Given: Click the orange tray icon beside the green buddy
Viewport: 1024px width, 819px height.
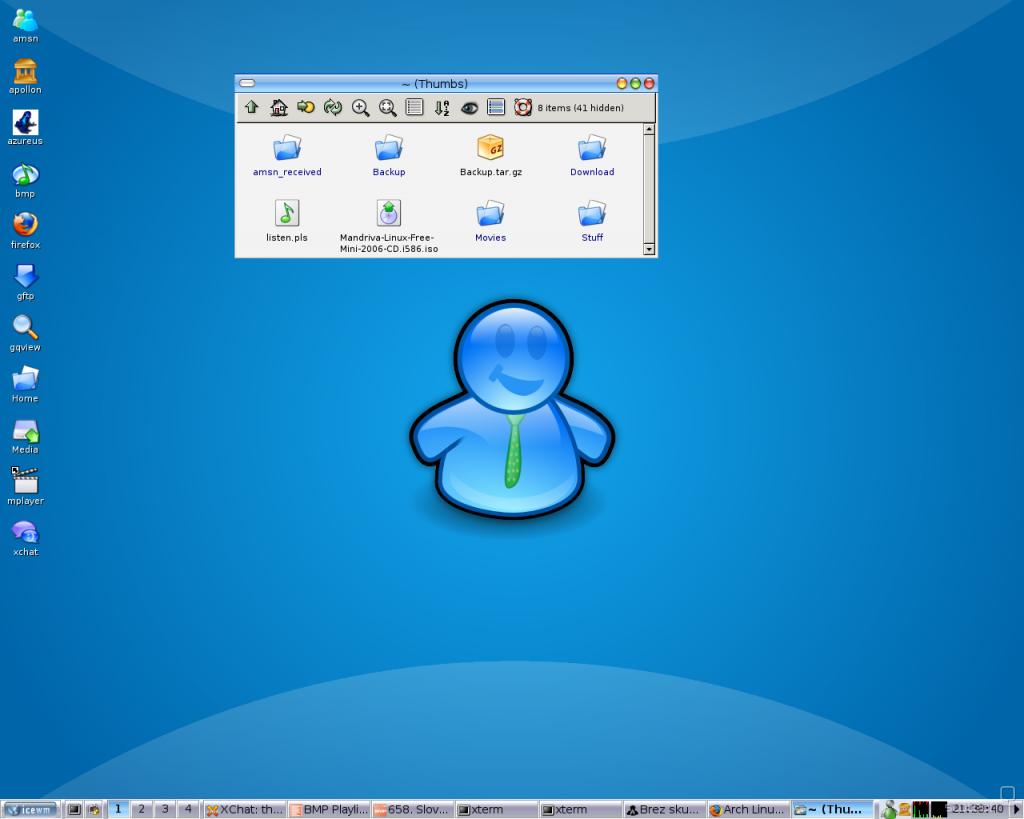Looking at the screenshot, I should point(904,810).
